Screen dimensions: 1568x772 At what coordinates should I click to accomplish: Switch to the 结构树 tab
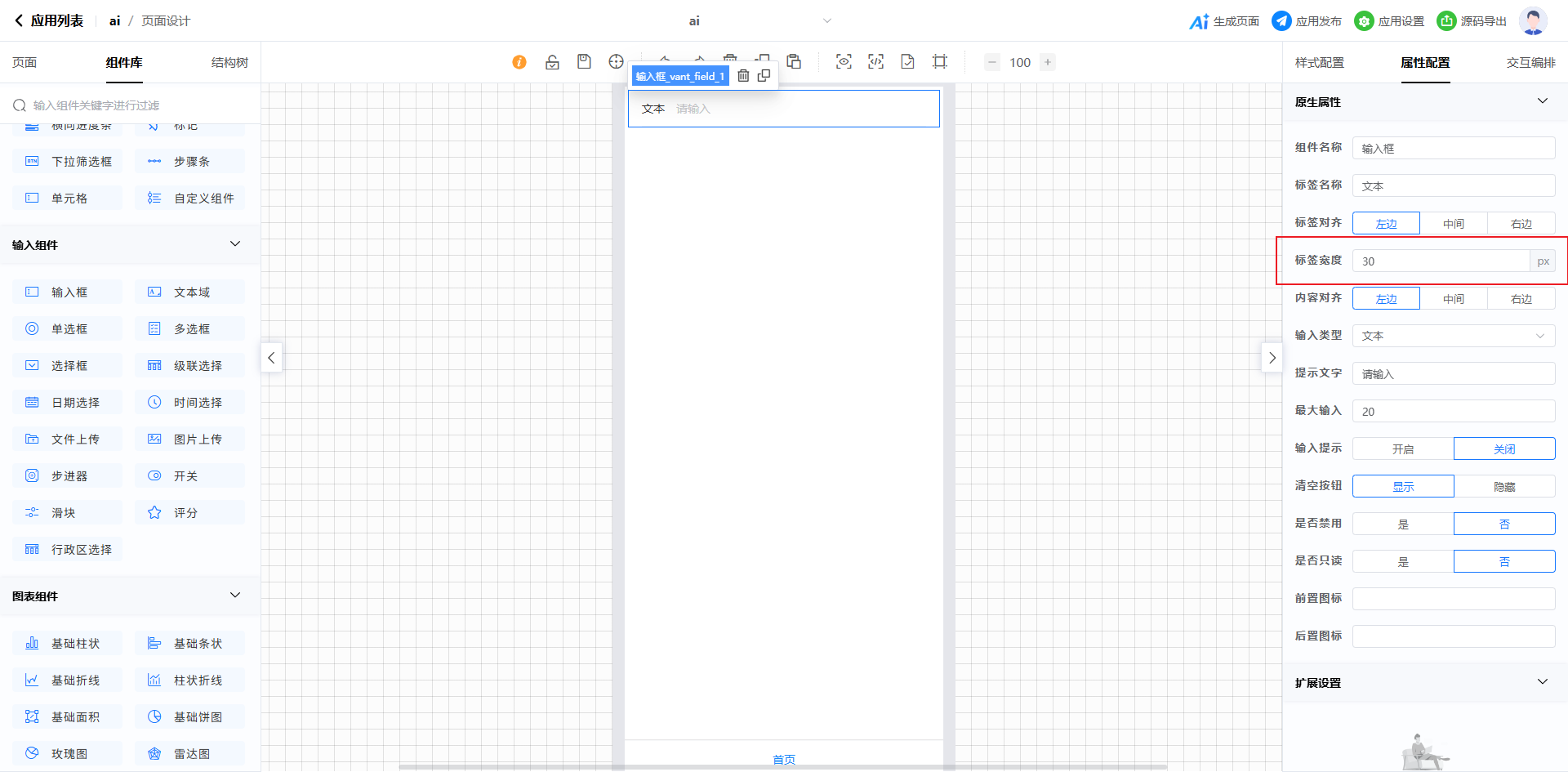229,63
